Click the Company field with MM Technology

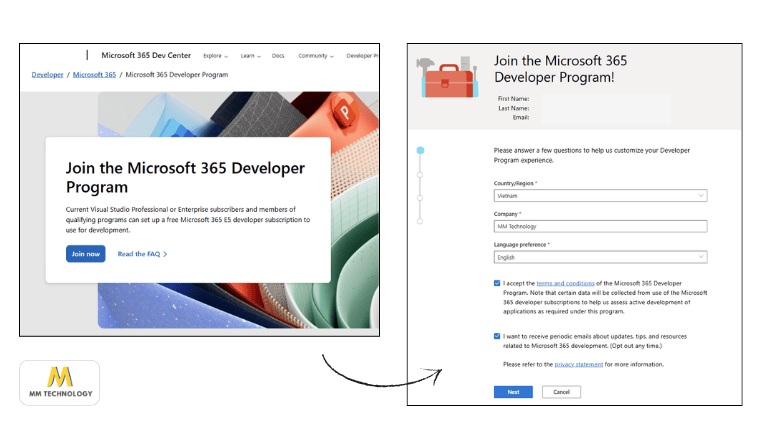[600, 226]
